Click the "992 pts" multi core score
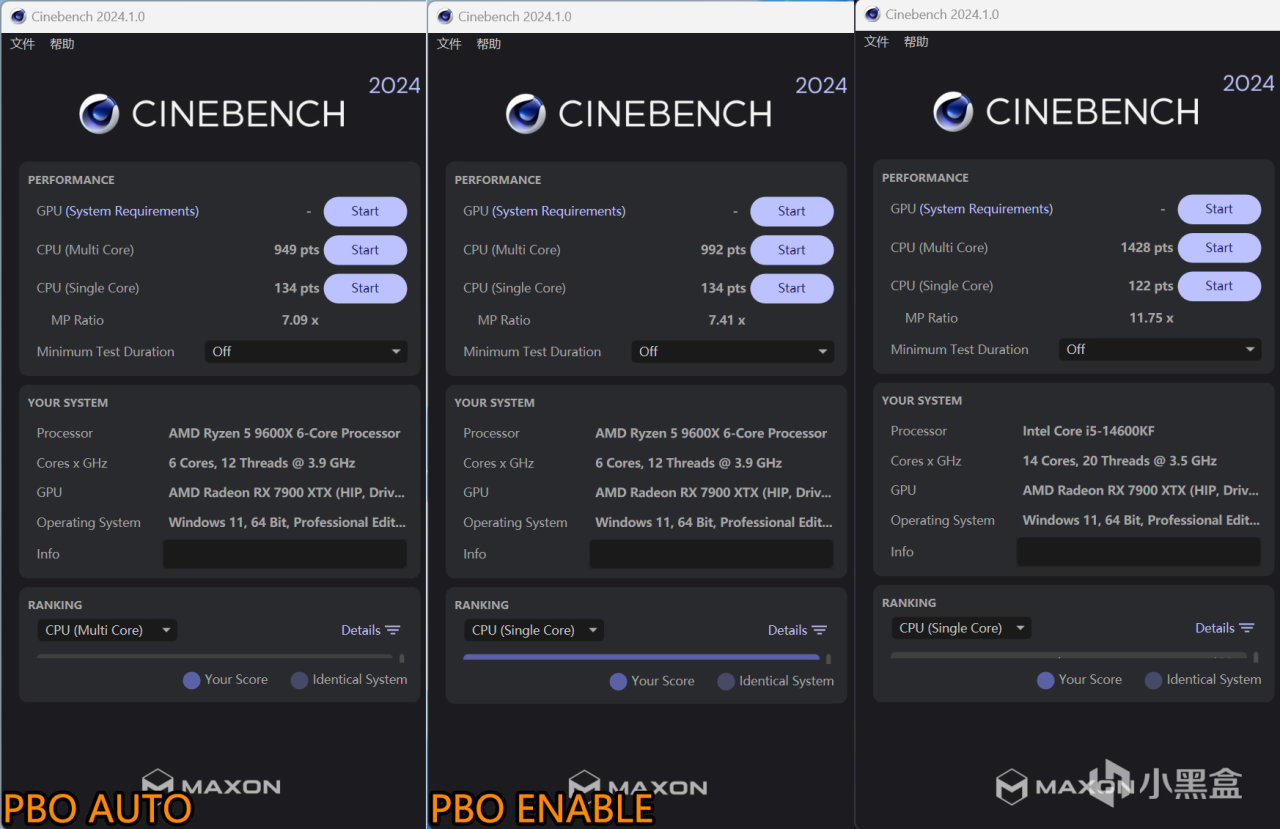This screenshot has width=1280, height=829. (x=723, y=250)
